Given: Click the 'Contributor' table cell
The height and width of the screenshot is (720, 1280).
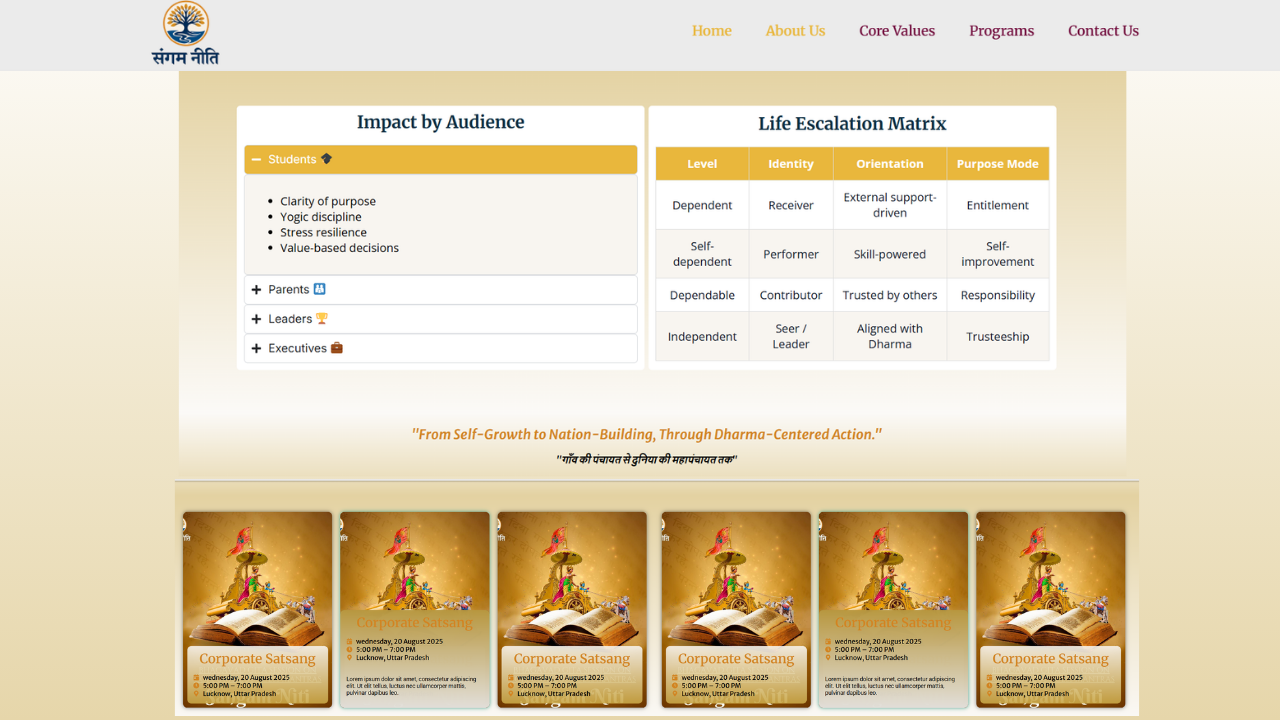Looking at the screenshot, I should [791, 295].
